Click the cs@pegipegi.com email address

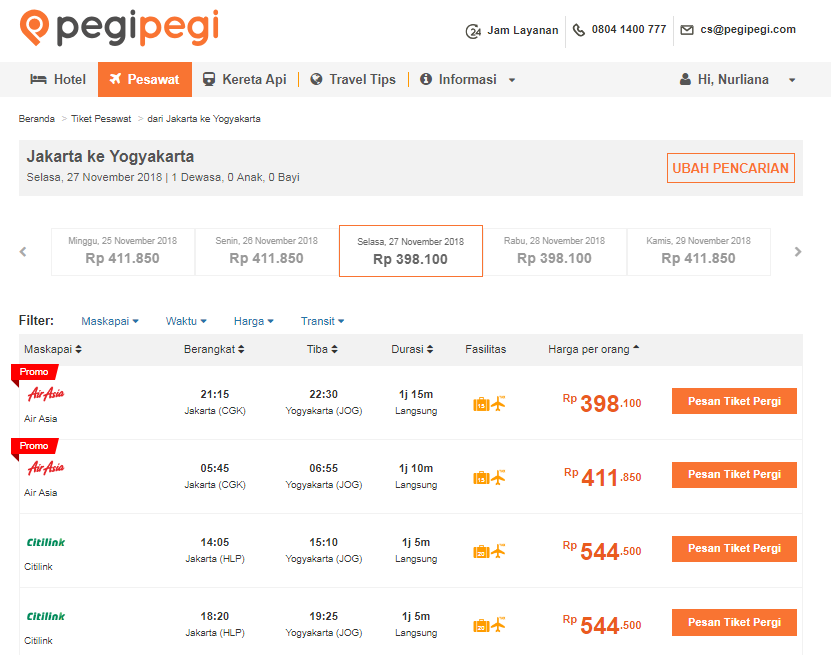pos(748,30)
